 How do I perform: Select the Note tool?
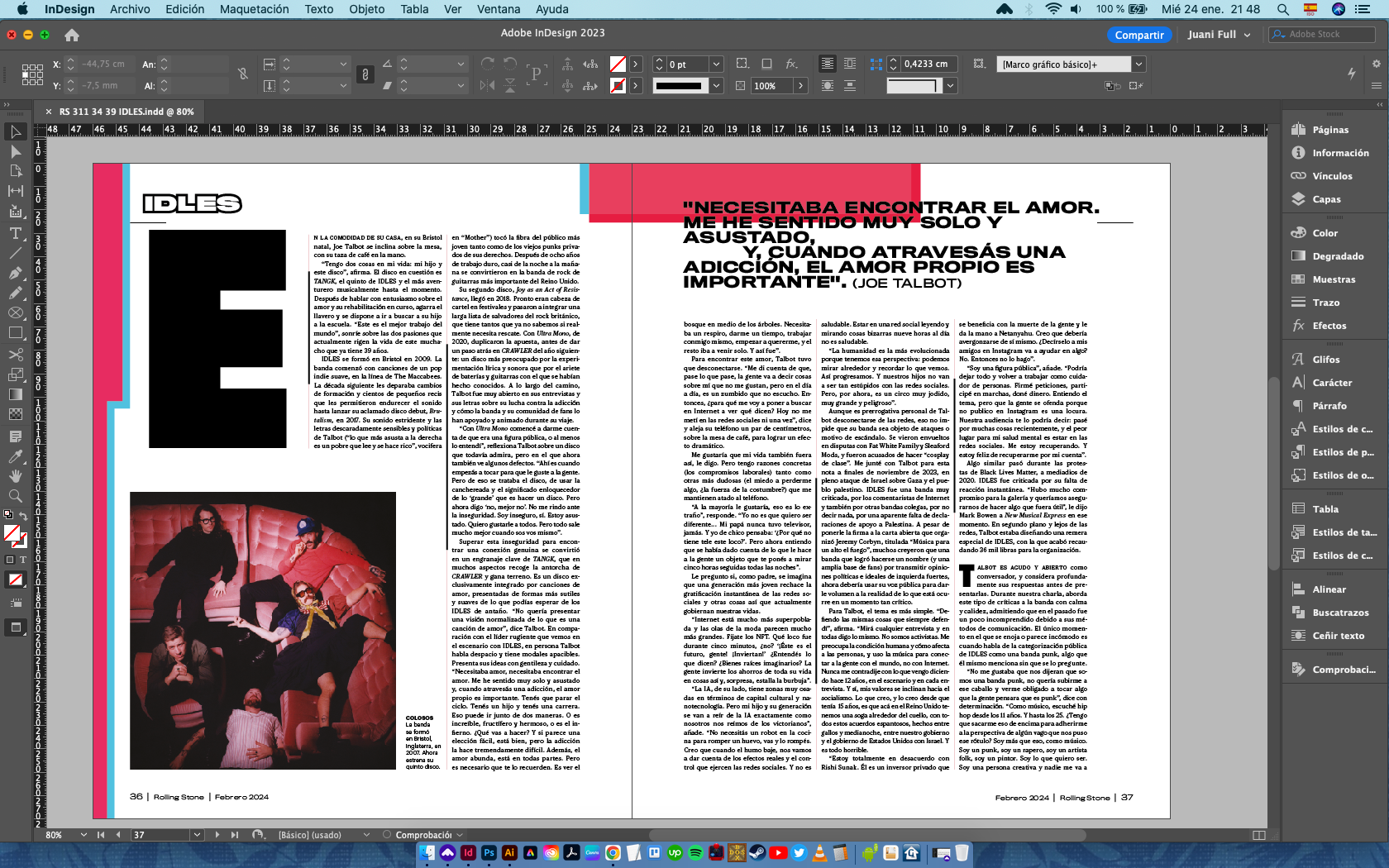(x=16, y=436)
